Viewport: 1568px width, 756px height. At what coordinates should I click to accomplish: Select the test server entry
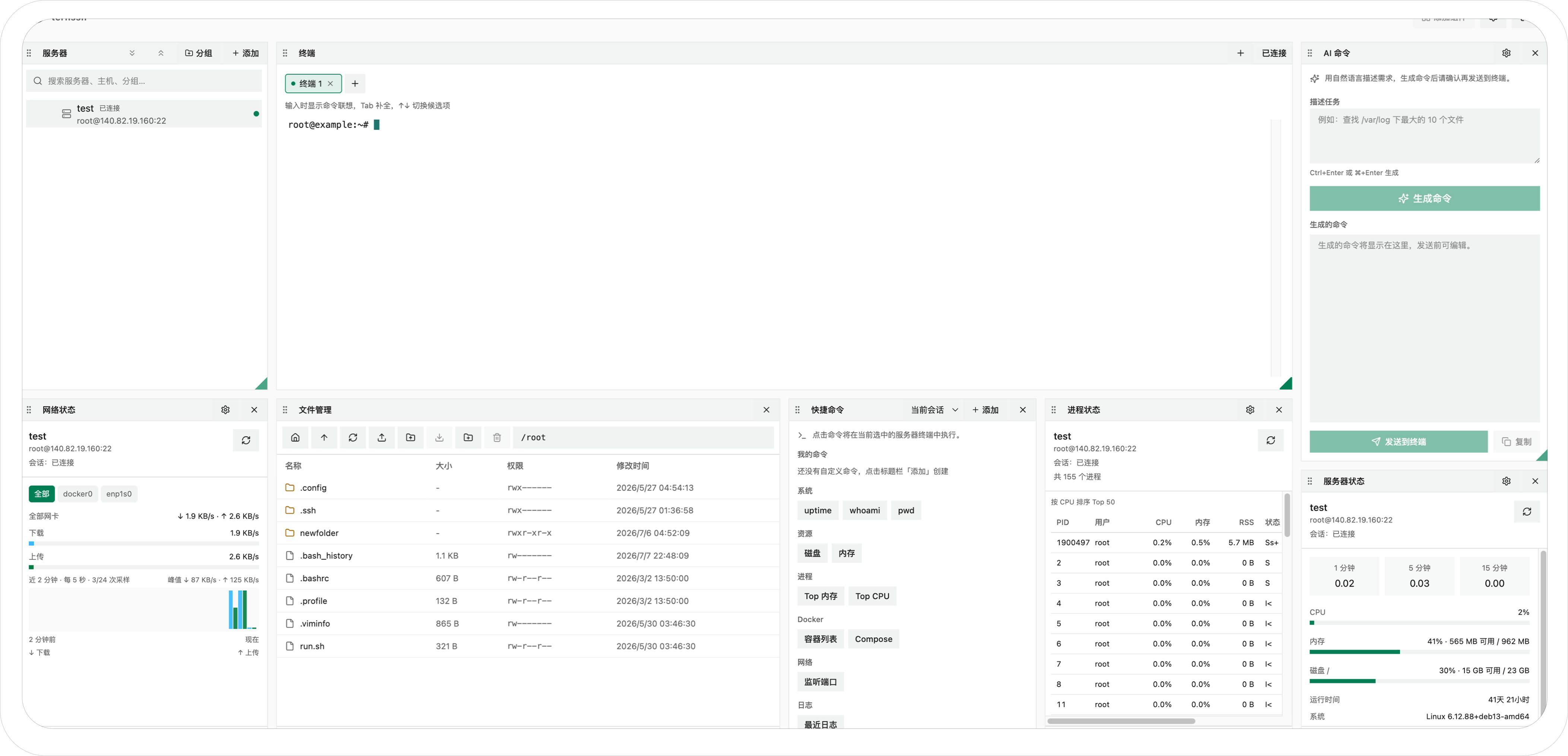[144, 114]
